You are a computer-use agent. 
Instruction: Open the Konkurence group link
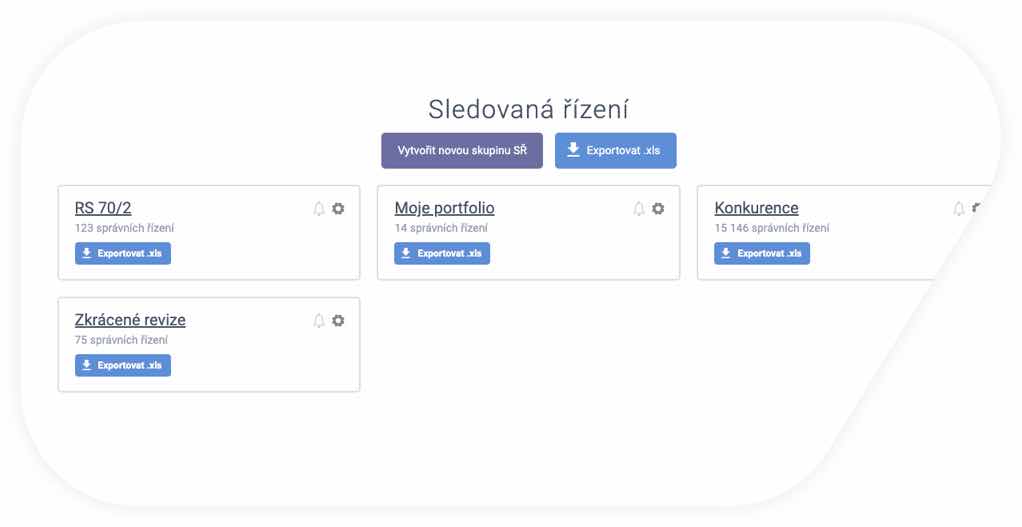pyautogui.click(x=756, y=208)
